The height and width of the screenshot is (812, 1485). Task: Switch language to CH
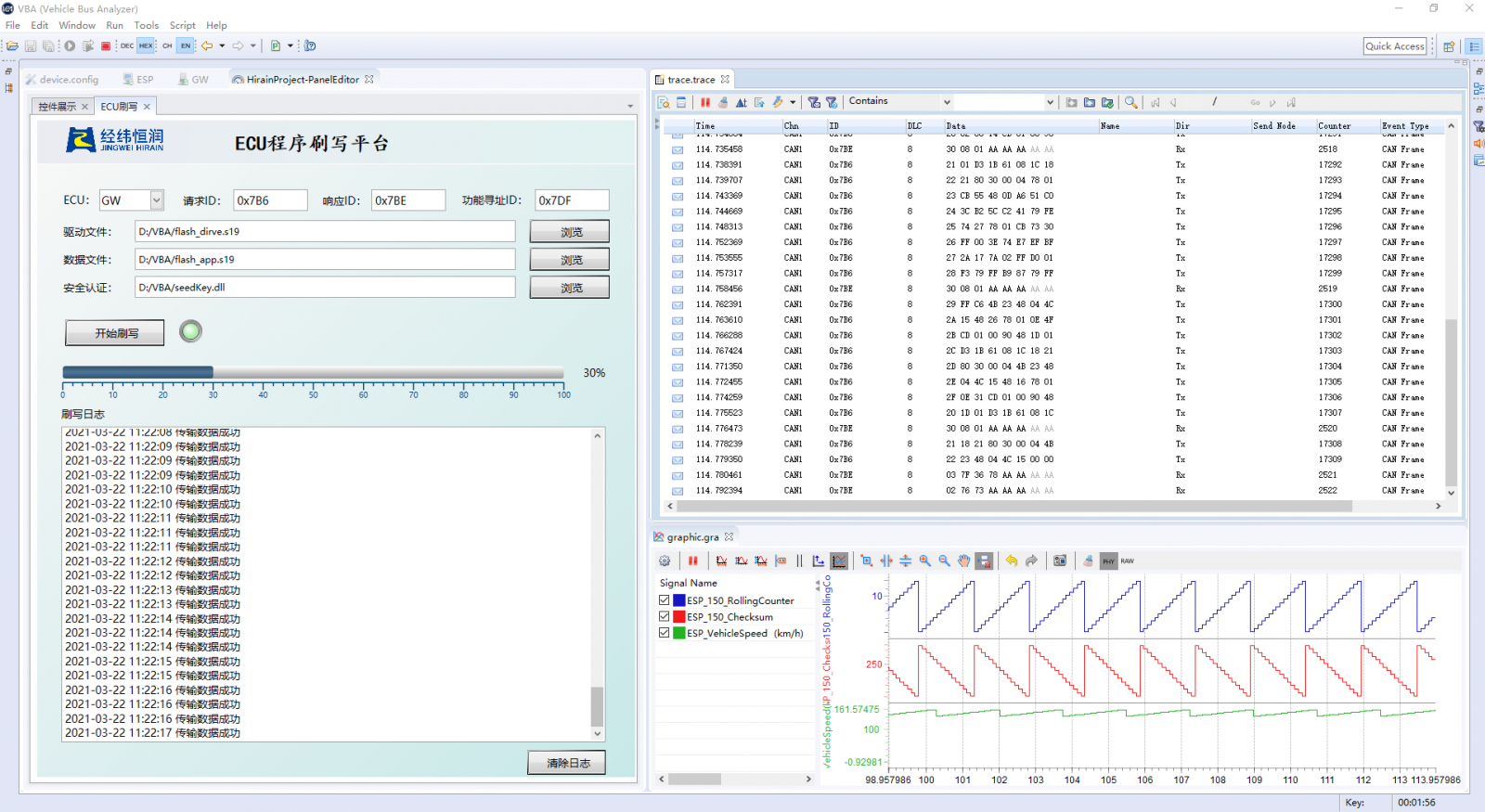coord(167,45)
